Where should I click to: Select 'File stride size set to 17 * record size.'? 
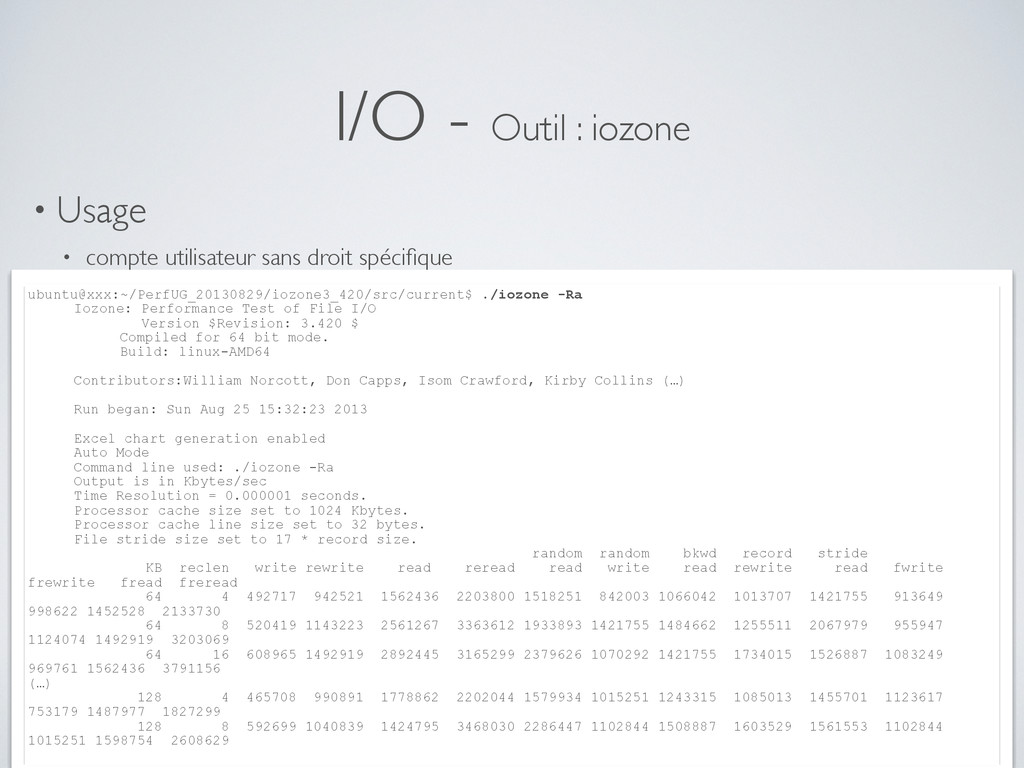(x=245, y=540)
